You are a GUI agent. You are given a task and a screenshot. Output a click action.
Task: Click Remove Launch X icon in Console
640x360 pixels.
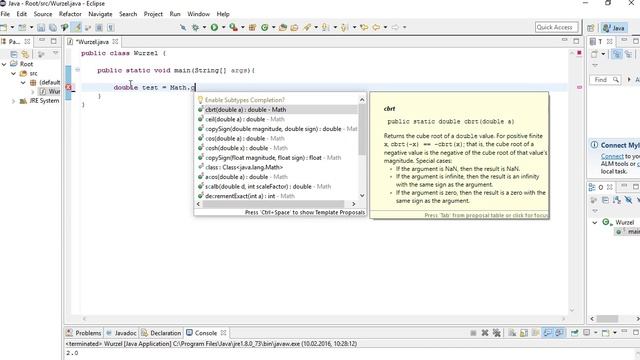coord(485,333)
